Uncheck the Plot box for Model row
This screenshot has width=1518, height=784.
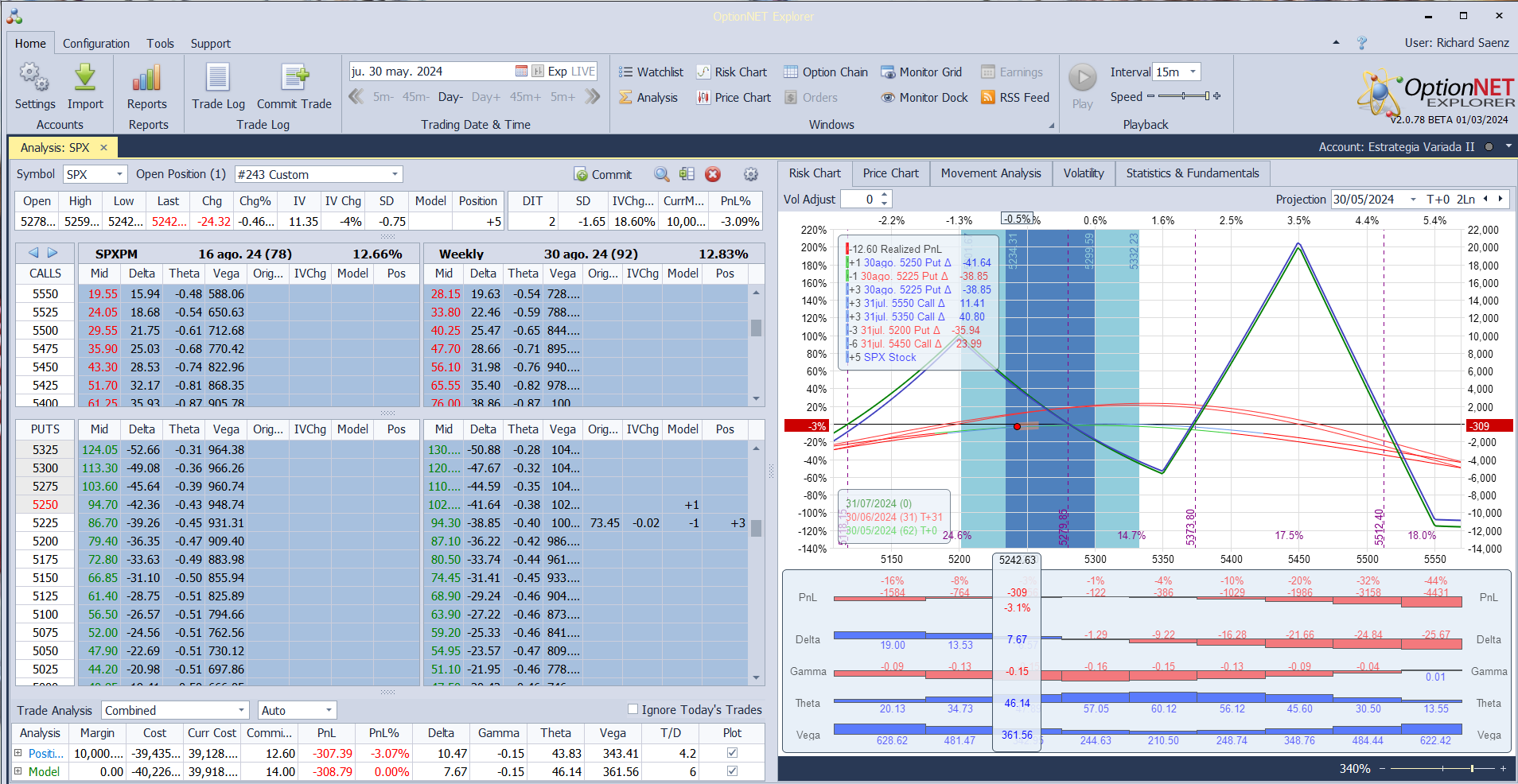click(732, 770)
